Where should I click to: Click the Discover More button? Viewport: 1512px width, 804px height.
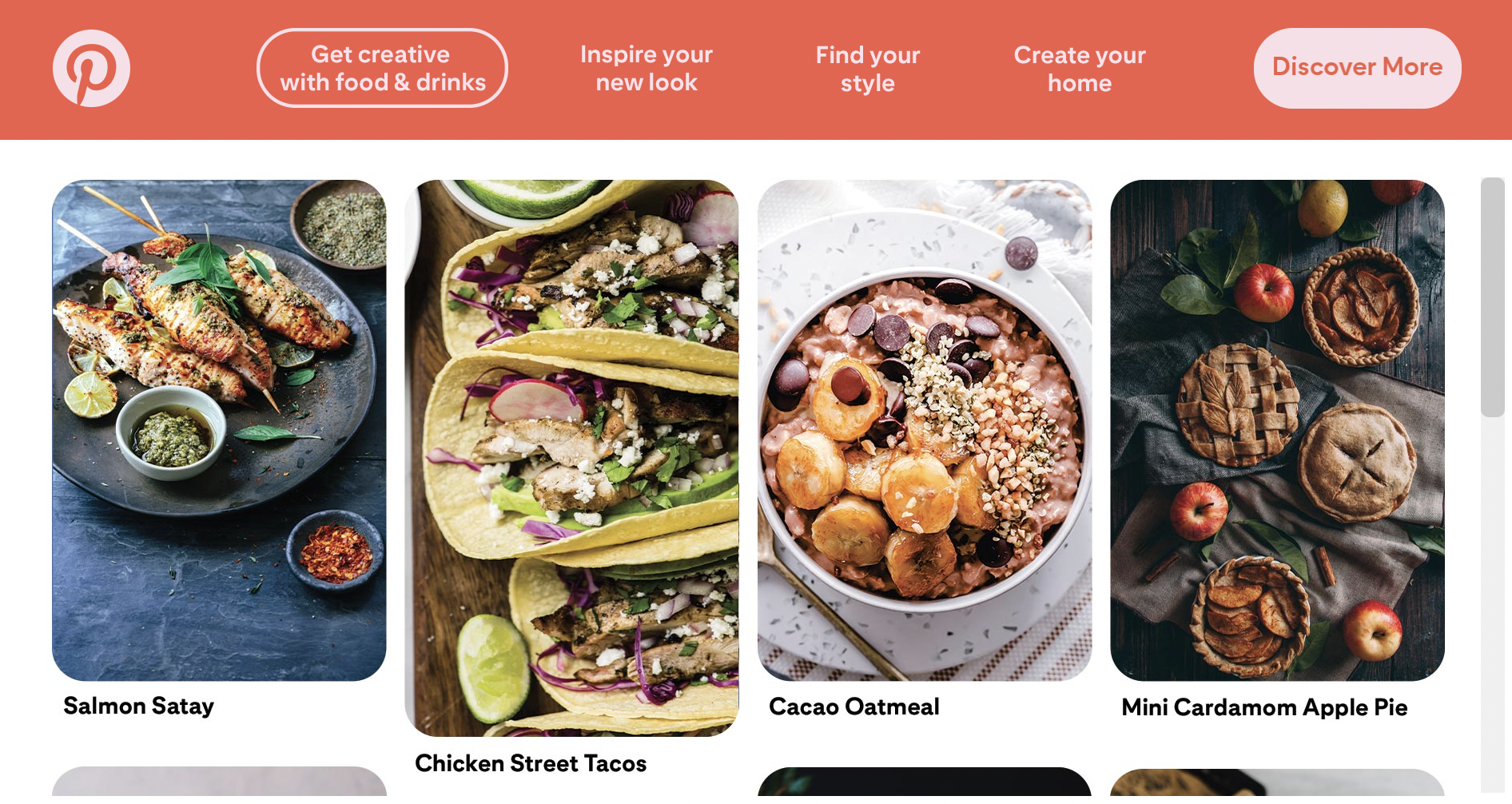pyautogui.click(x=1357, y=68)
